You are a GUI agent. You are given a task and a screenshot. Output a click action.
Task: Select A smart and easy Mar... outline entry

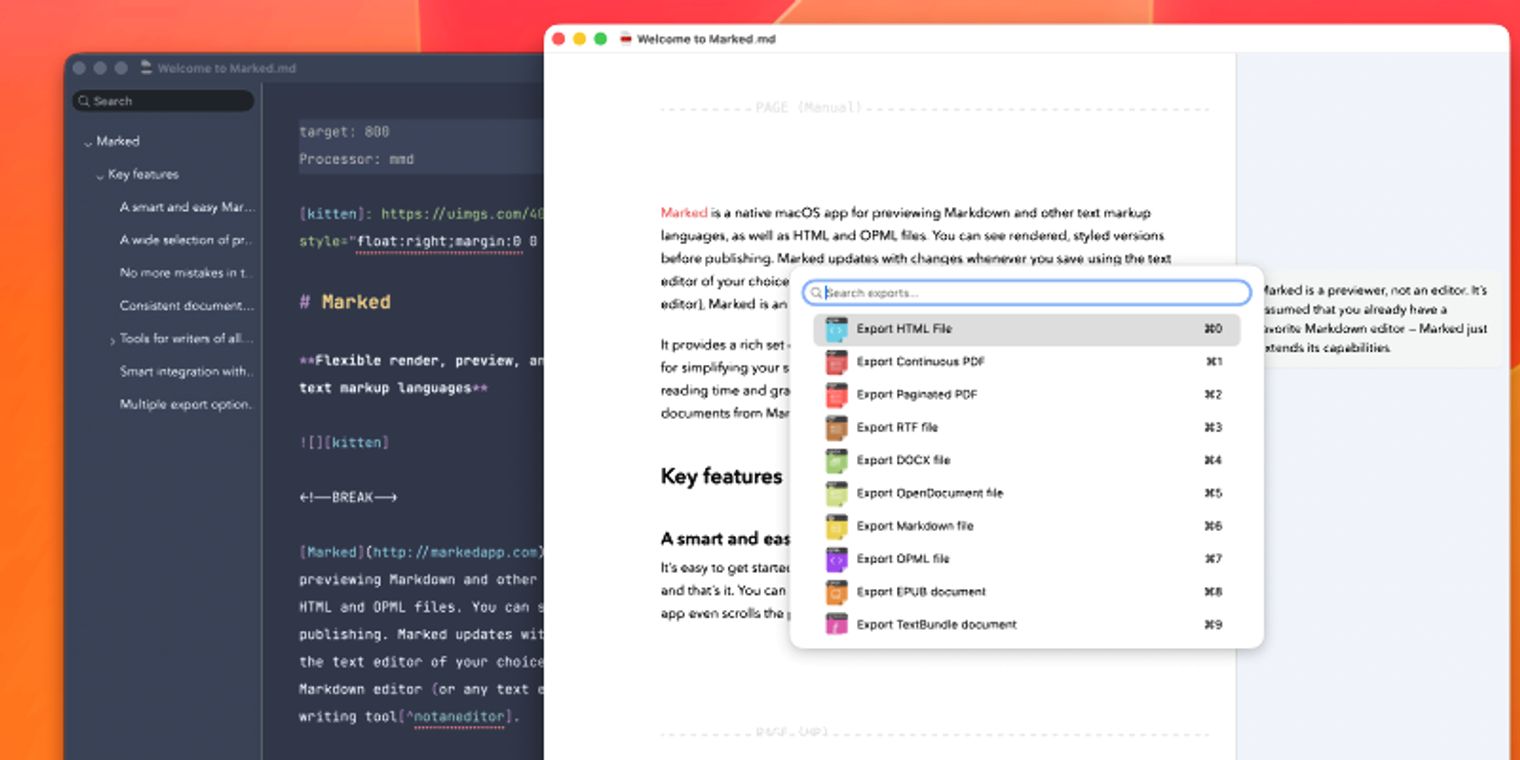[x=188, y=207]
